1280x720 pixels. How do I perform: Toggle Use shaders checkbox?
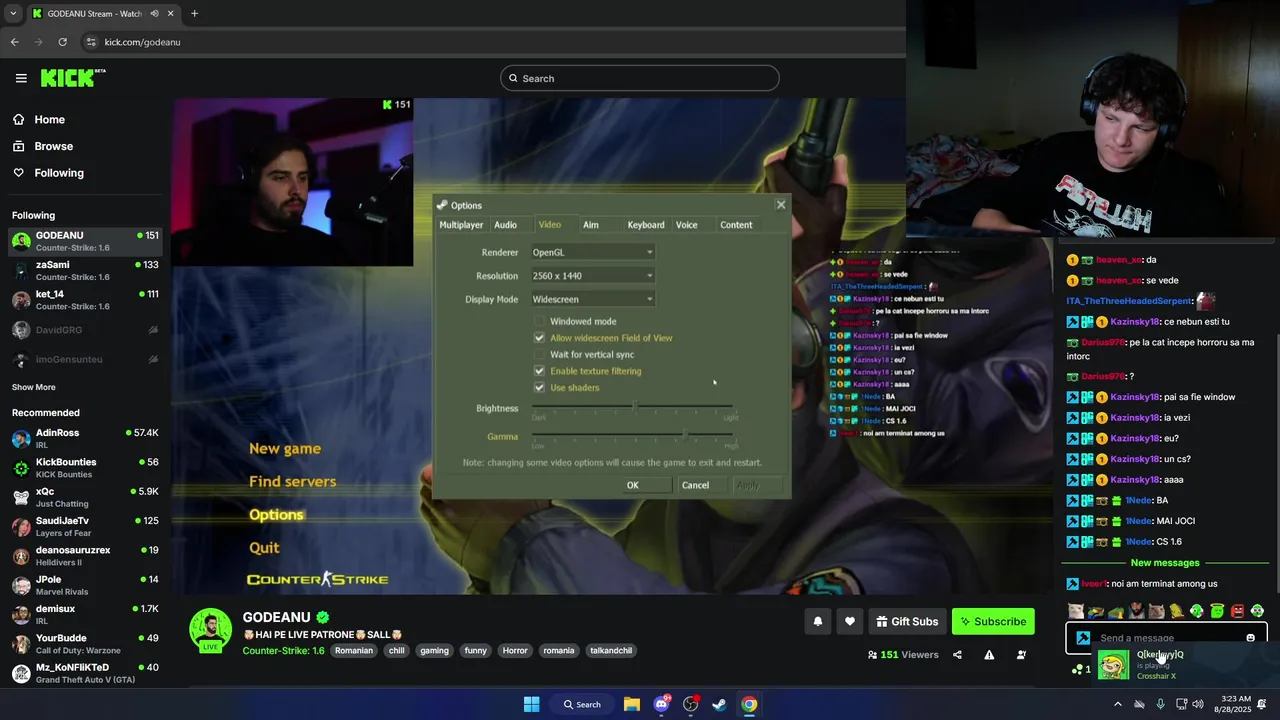[x=539, y=387]
